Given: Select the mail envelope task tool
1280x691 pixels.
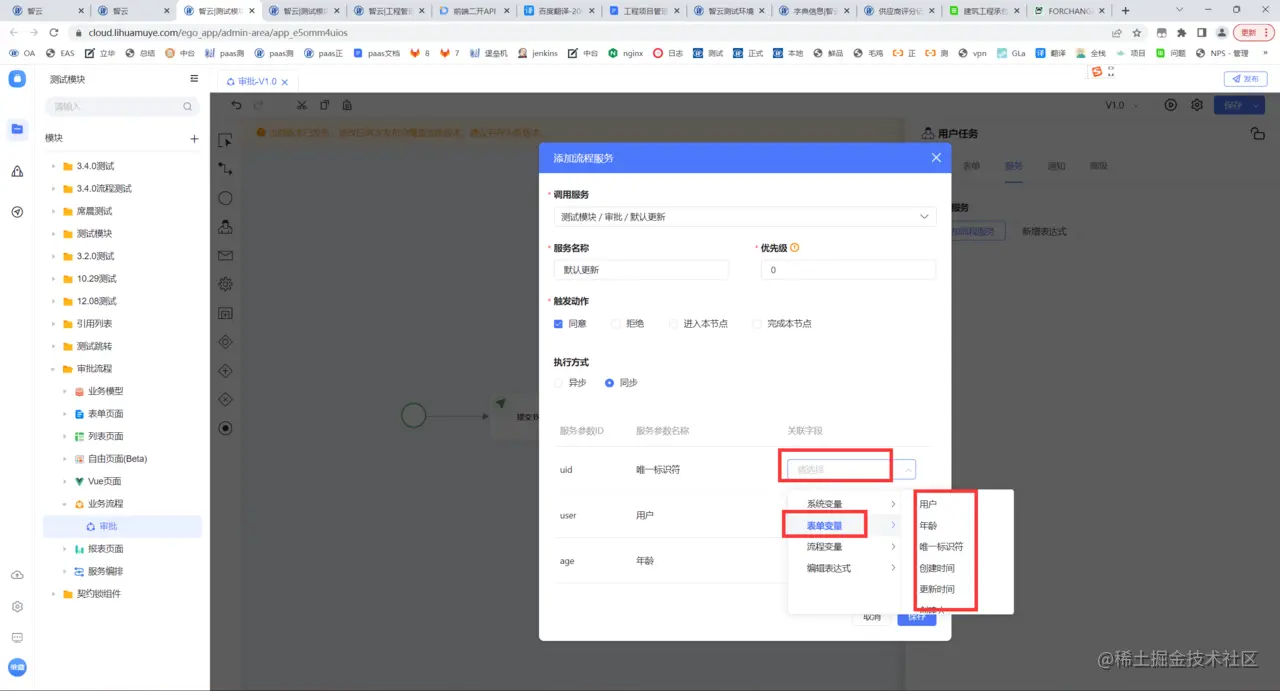Looking at the screenshot, I should (x=225, y=256).
